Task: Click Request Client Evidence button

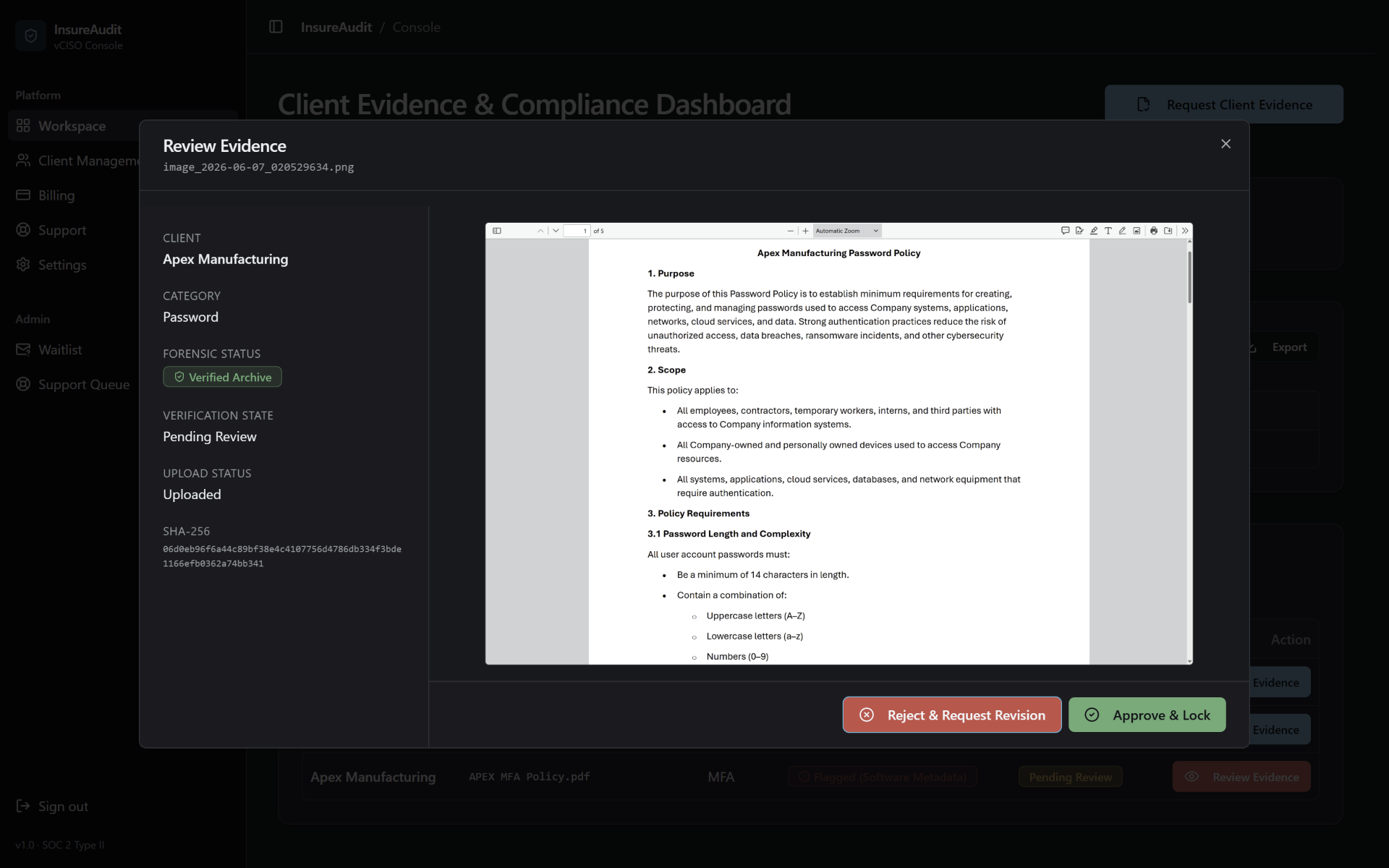Action: point(1223,104)
